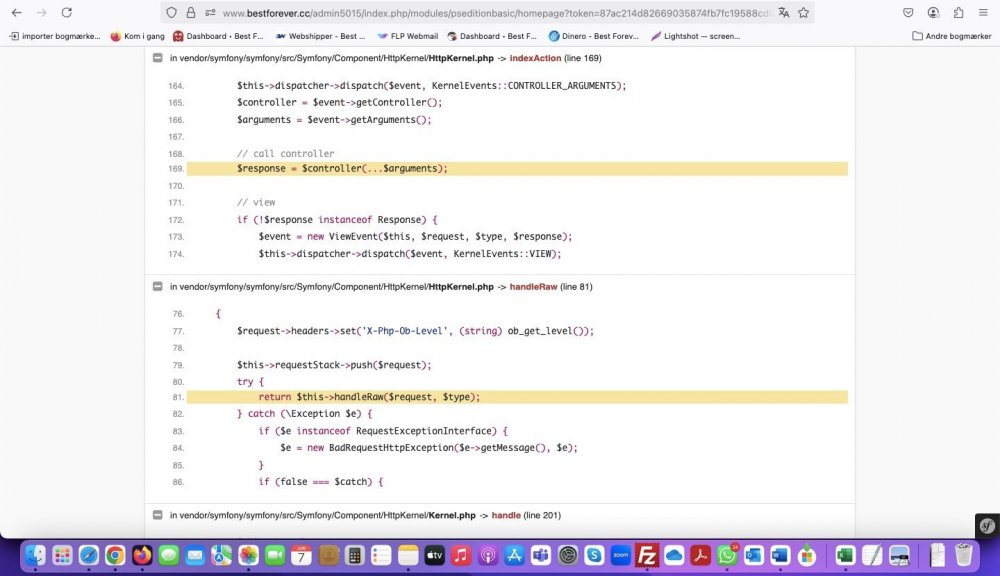
Task: Open the 'FLP Webmail' bookmark
Action: pos(408,36)
